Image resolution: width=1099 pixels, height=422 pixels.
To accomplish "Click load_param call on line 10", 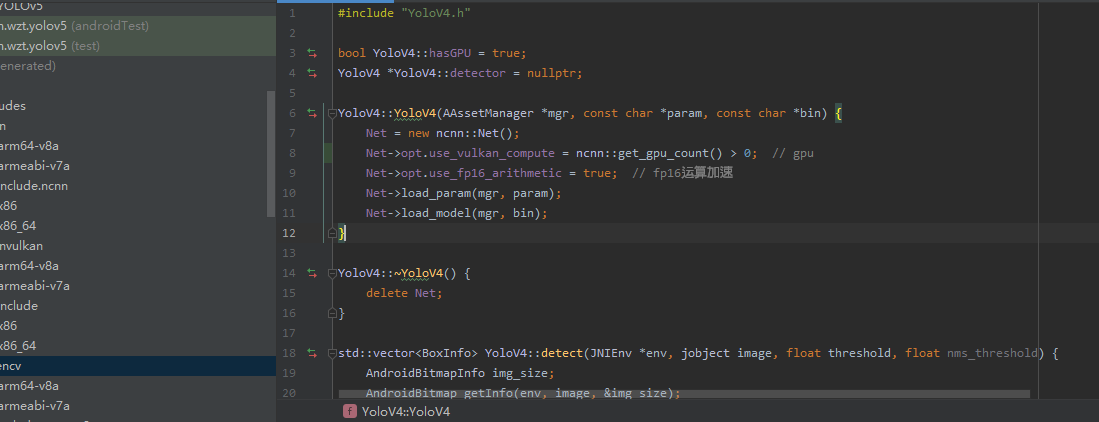I will [x=435, y=193].
